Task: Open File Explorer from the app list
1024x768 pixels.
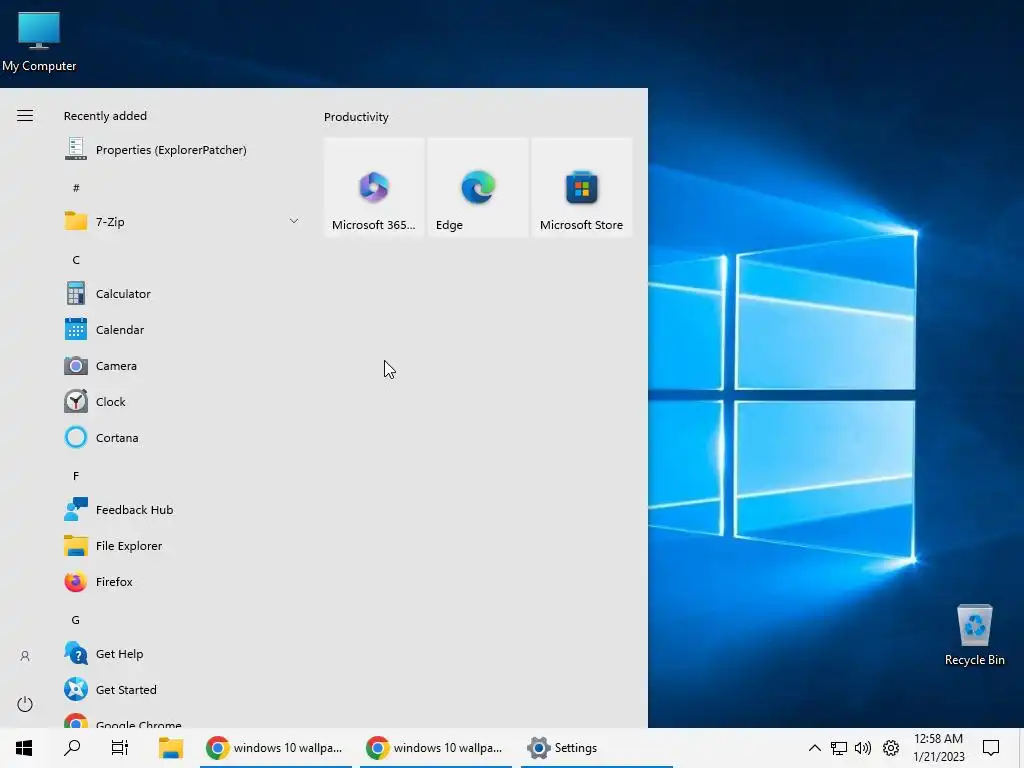Action: [x=182, y=545]
